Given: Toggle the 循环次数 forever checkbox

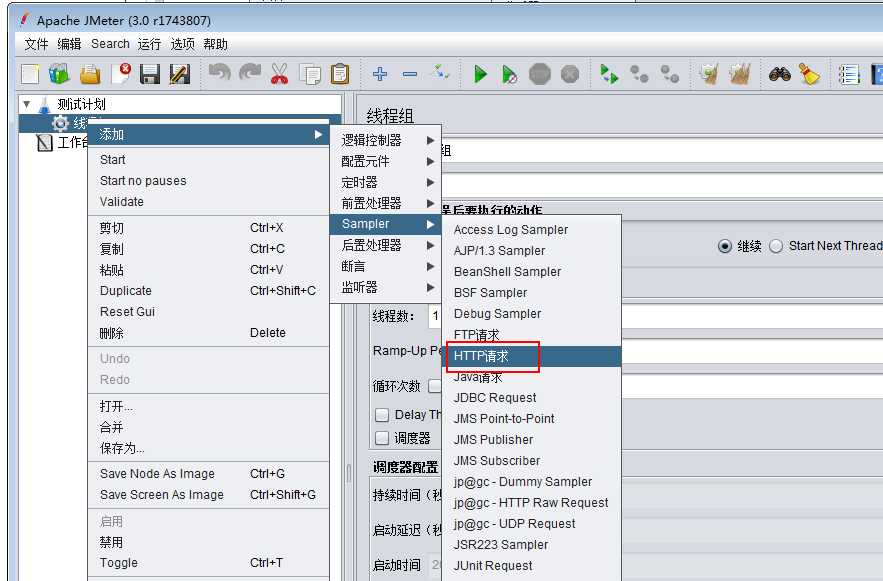Looking at the screenshot, I should (435, 386).
